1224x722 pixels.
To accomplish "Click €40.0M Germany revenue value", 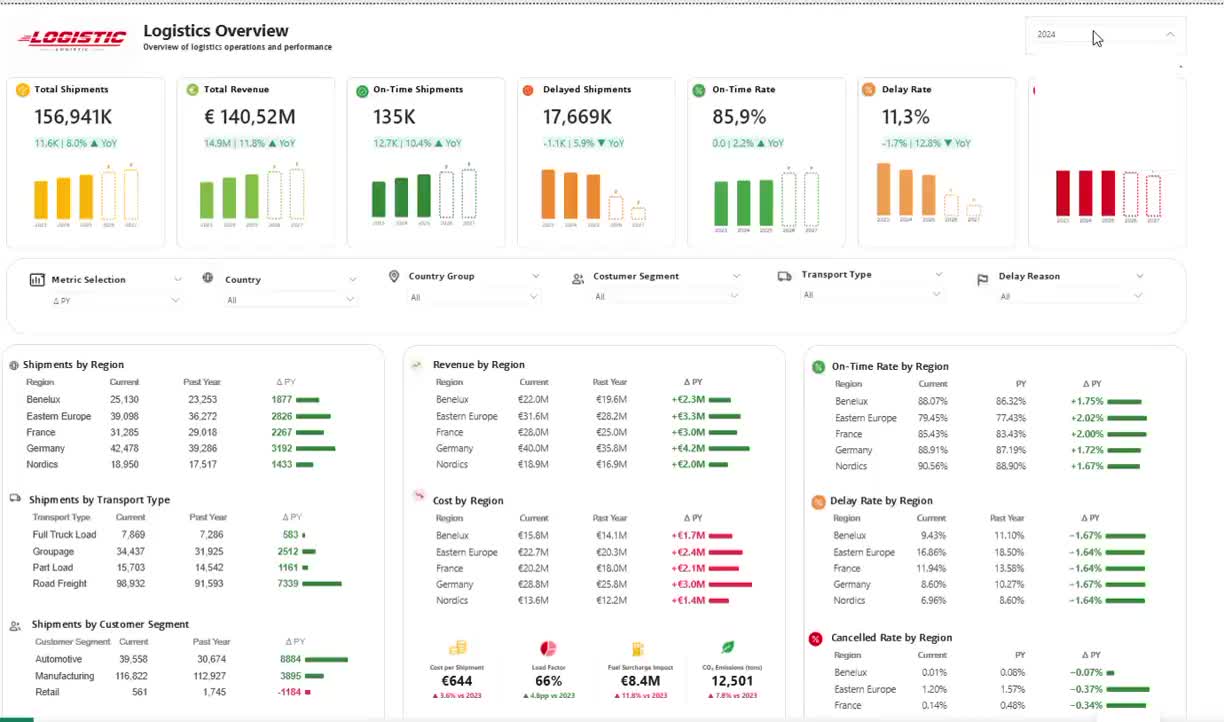I will coord(533,449).
